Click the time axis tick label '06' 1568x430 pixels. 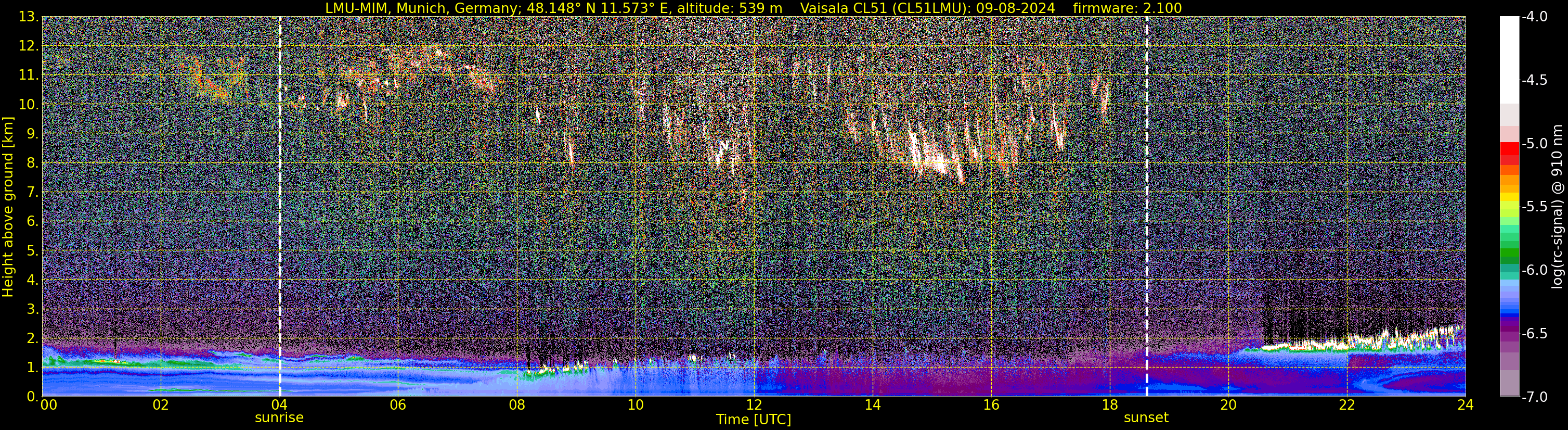397,405
